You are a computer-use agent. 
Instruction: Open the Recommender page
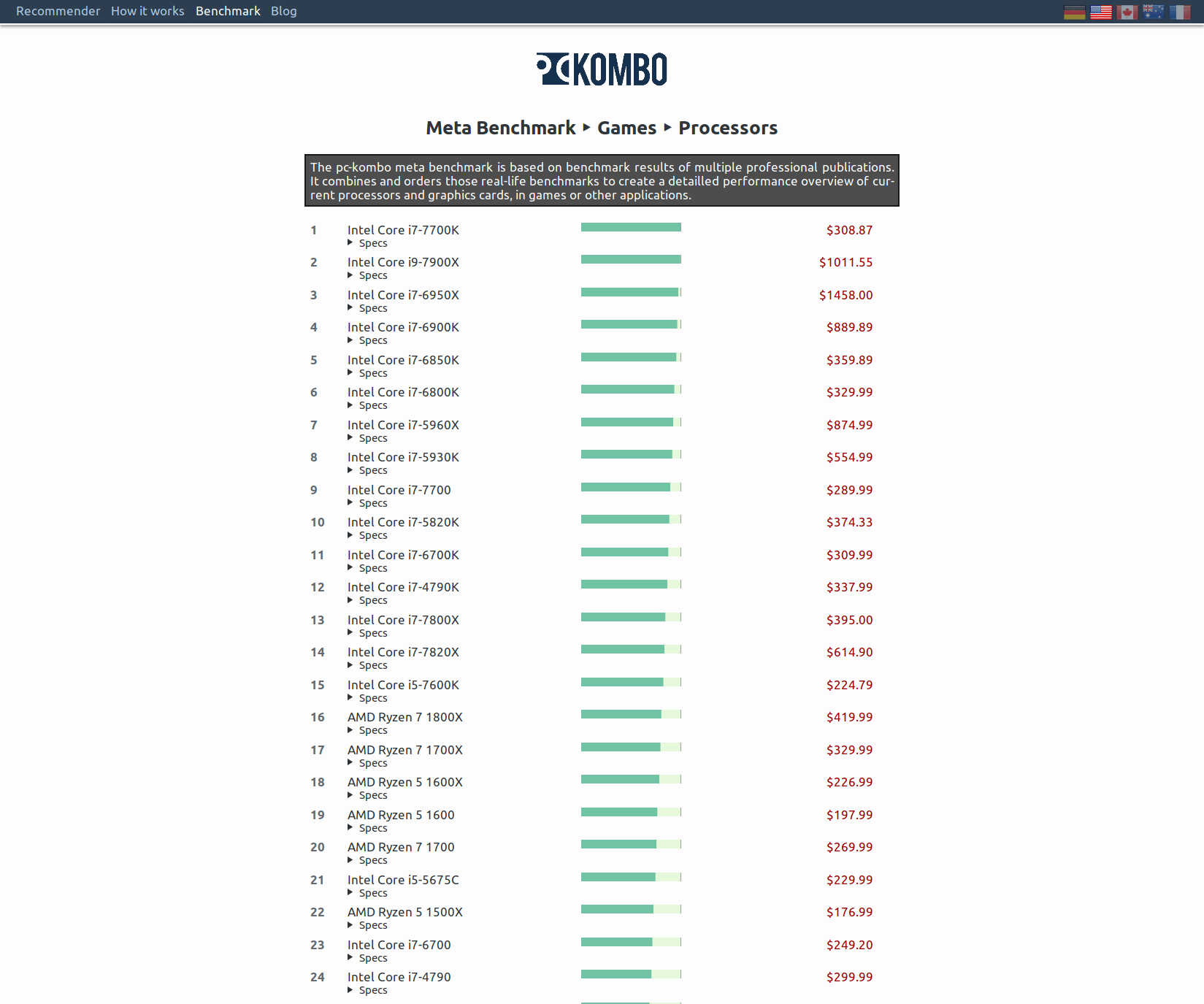coord(58,11)
